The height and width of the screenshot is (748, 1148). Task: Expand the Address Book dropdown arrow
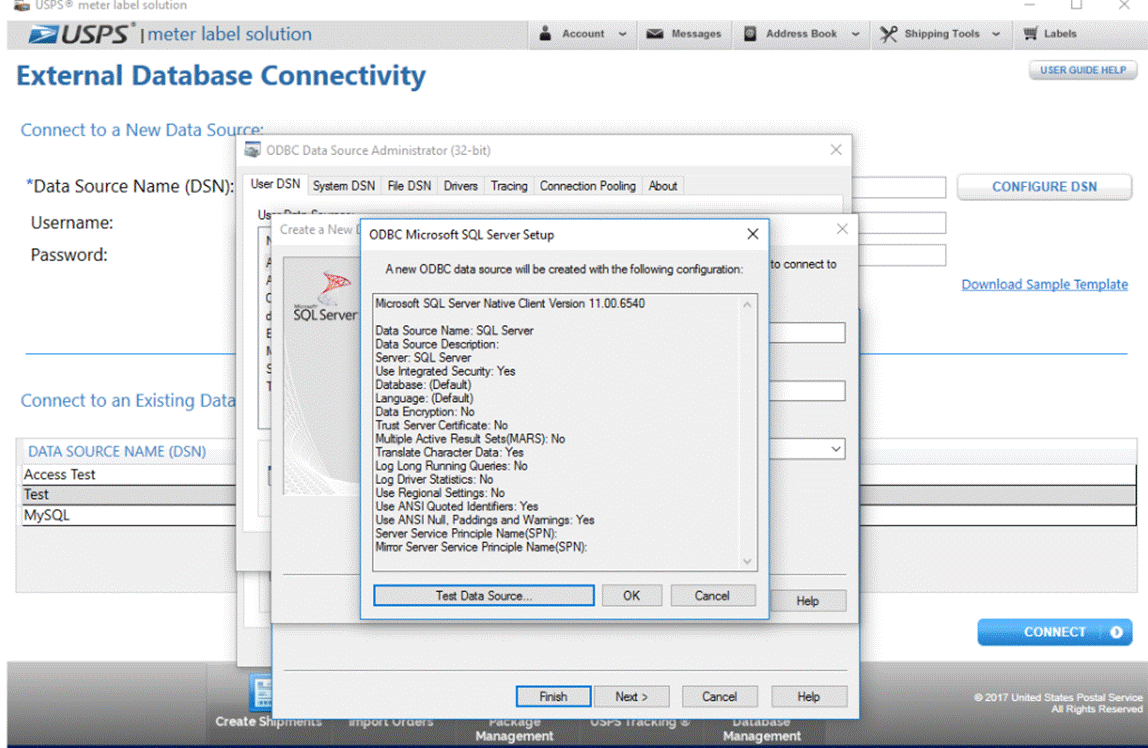[855, 34]
